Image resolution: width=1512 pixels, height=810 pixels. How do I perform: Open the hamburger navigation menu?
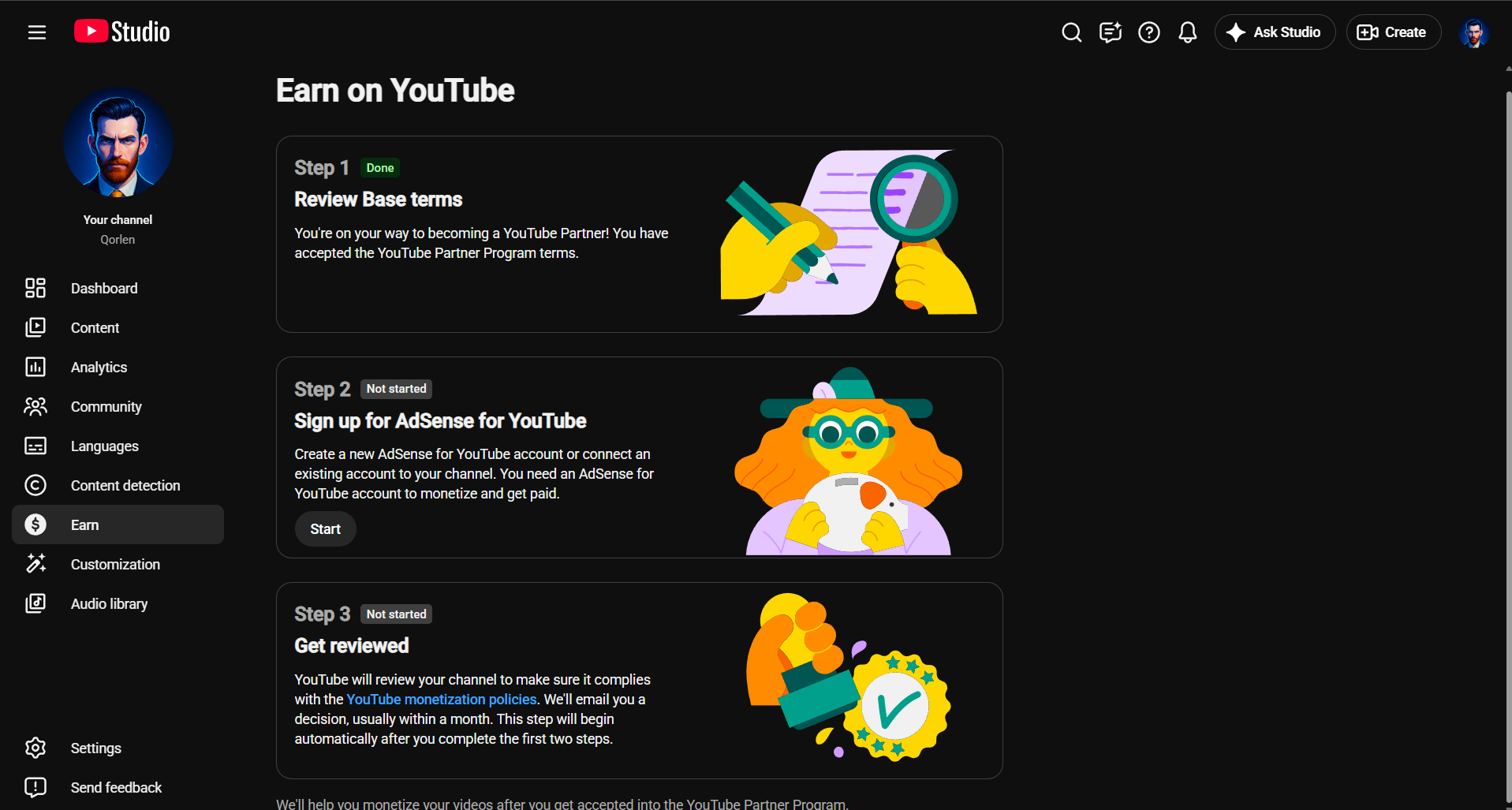point(37,32)
